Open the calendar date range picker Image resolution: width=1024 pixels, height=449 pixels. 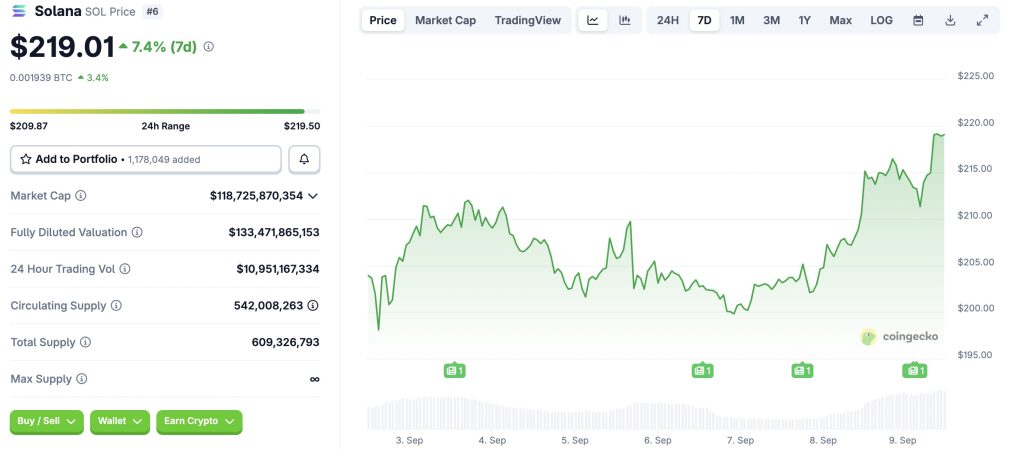tap(918, 20)
